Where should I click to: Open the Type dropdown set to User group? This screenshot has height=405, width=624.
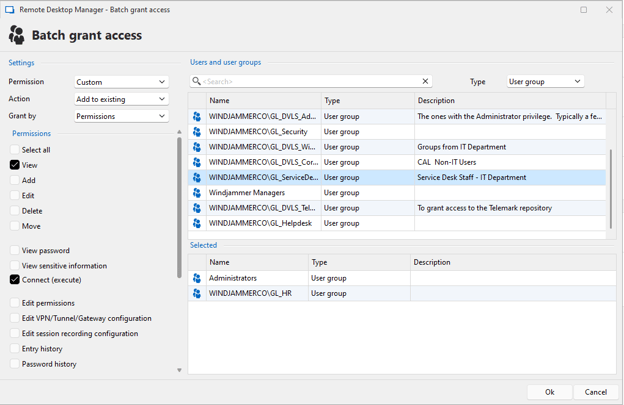click(545, 82)
